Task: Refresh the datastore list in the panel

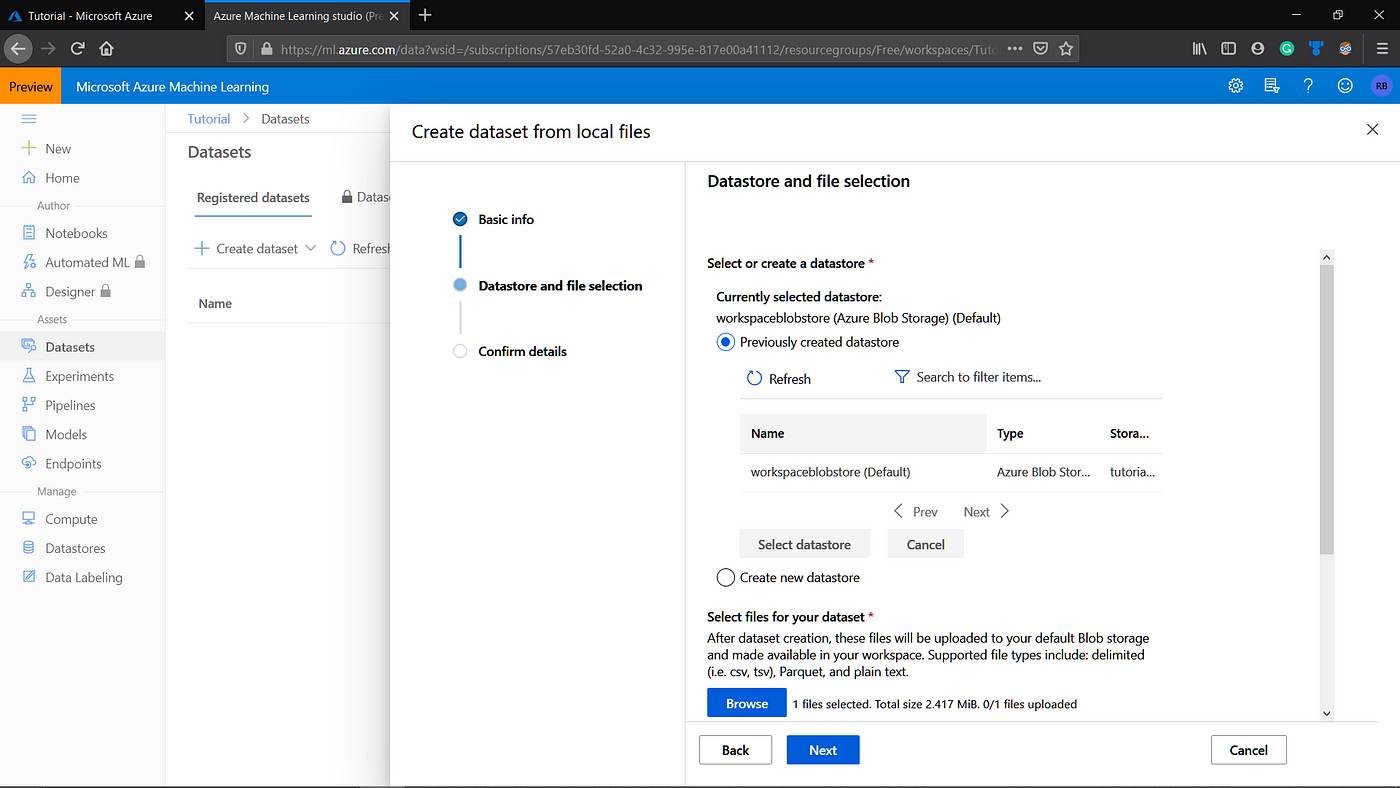Action: 779,379
